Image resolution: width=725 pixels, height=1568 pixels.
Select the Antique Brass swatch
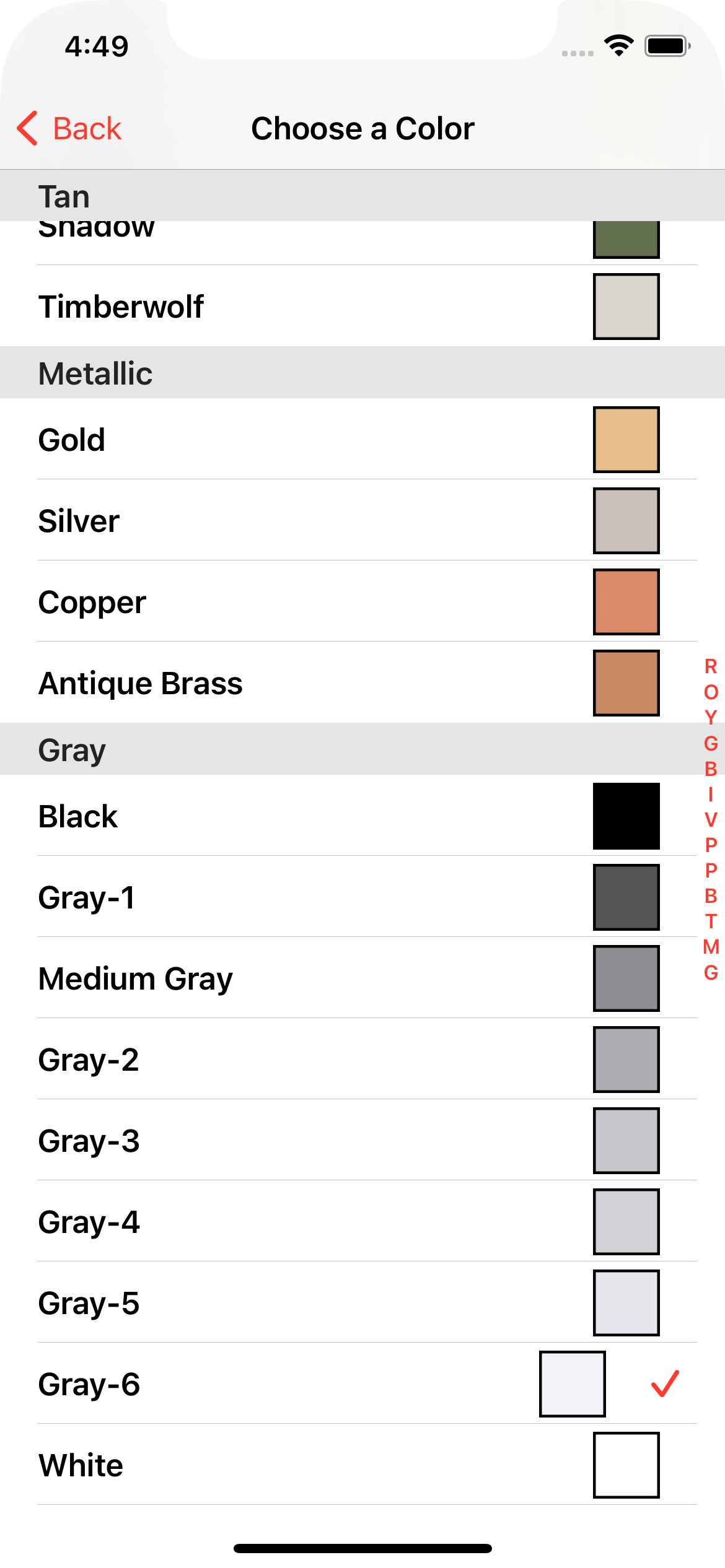point(626,683)
